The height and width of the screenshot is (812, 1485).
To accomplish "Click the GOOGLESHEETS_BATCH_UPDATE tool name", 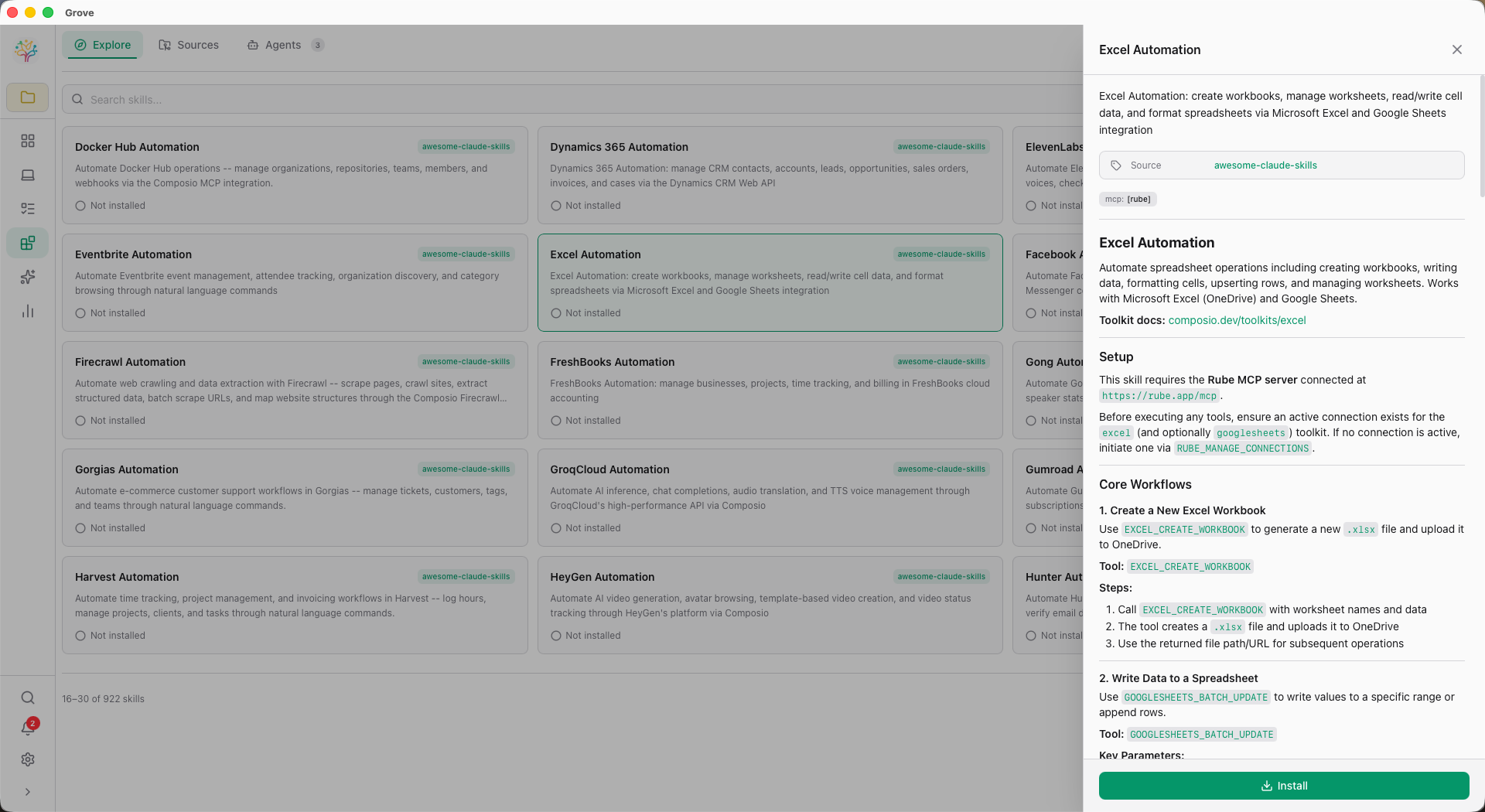I will pyautogui.click(x=1201, y=735).
